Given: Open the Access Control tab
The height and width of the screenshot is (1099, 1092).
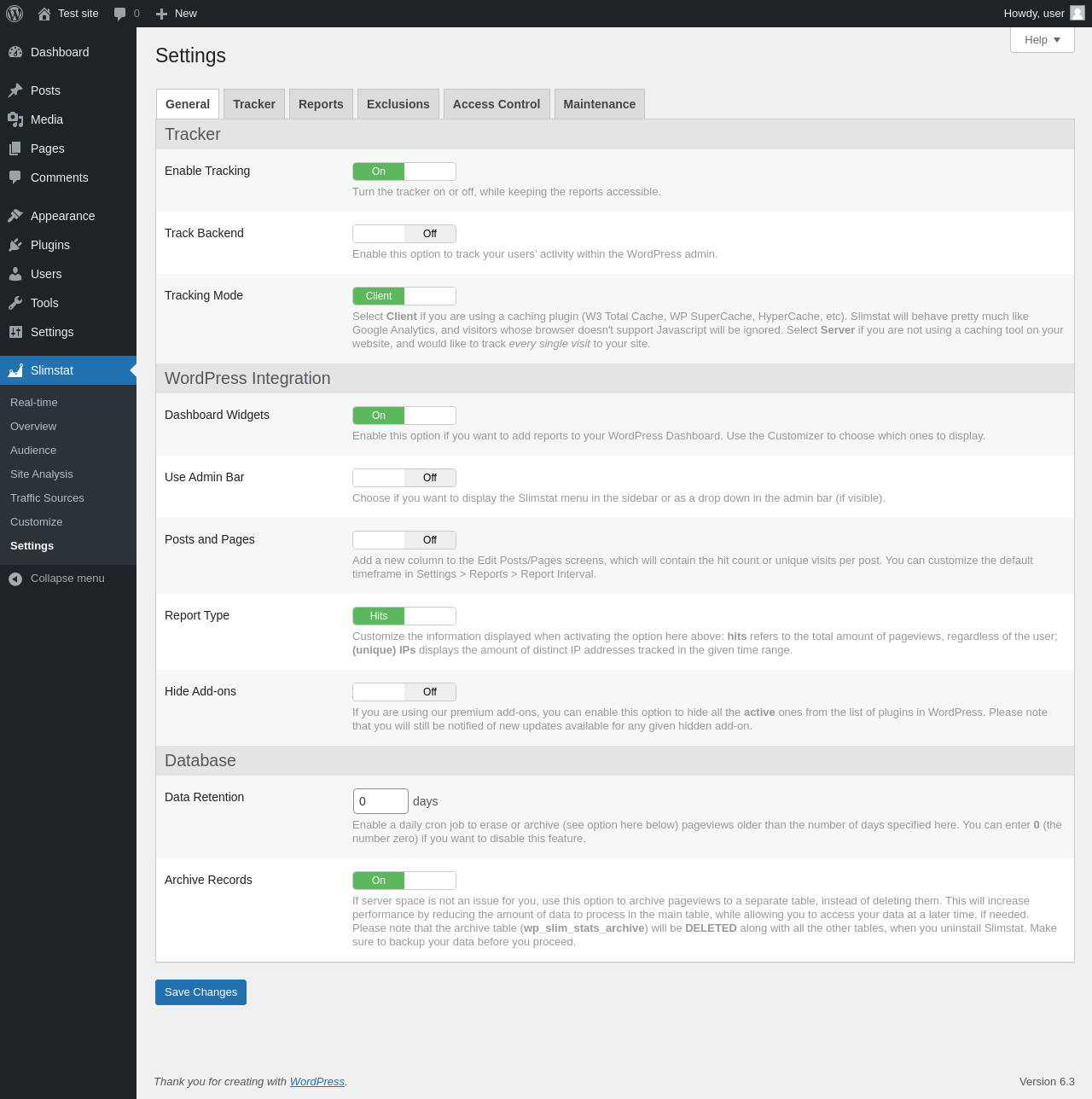Looking at the screenshot, I should [x=497, y=104].
